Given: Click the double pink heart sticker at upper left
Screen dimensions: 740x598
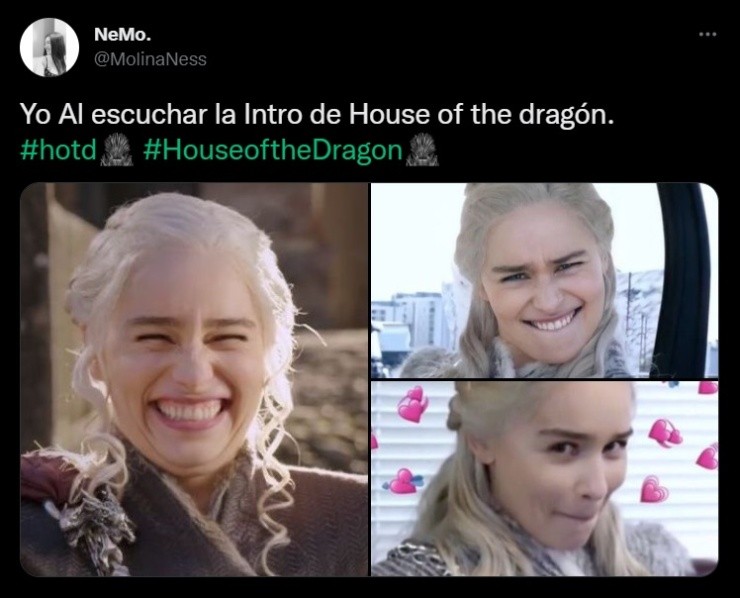Looking at the screenshot, I should (x=413, y=404).
